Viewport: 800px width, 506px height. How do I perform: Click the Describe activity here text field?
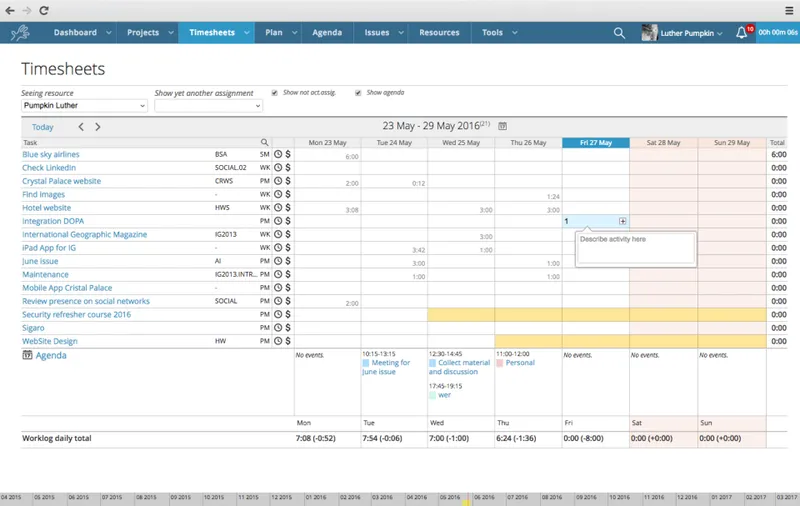point(636,248)
